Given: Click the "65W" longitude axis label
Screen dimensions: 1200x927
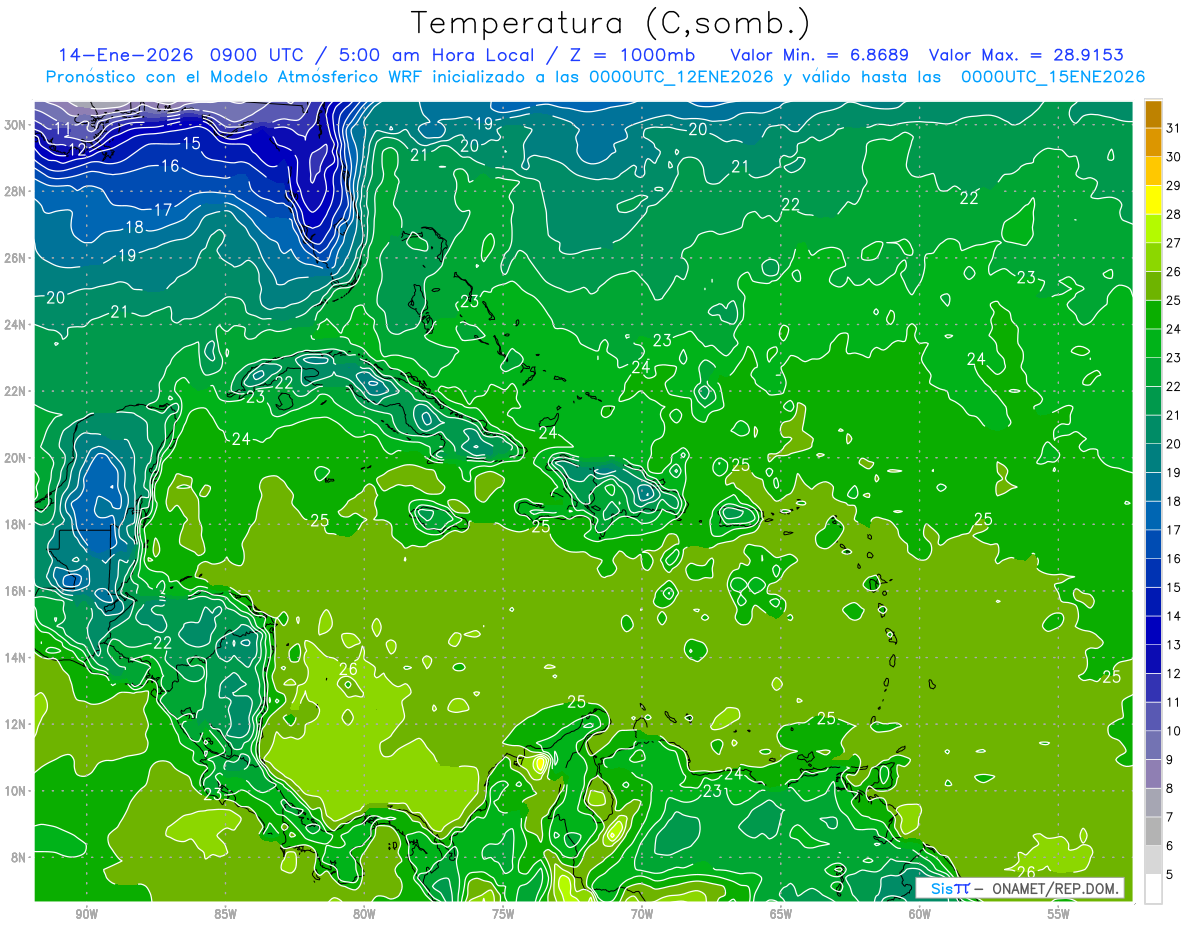Looking at the screenshot, I should pyautogui.click(x=781, y=914).
